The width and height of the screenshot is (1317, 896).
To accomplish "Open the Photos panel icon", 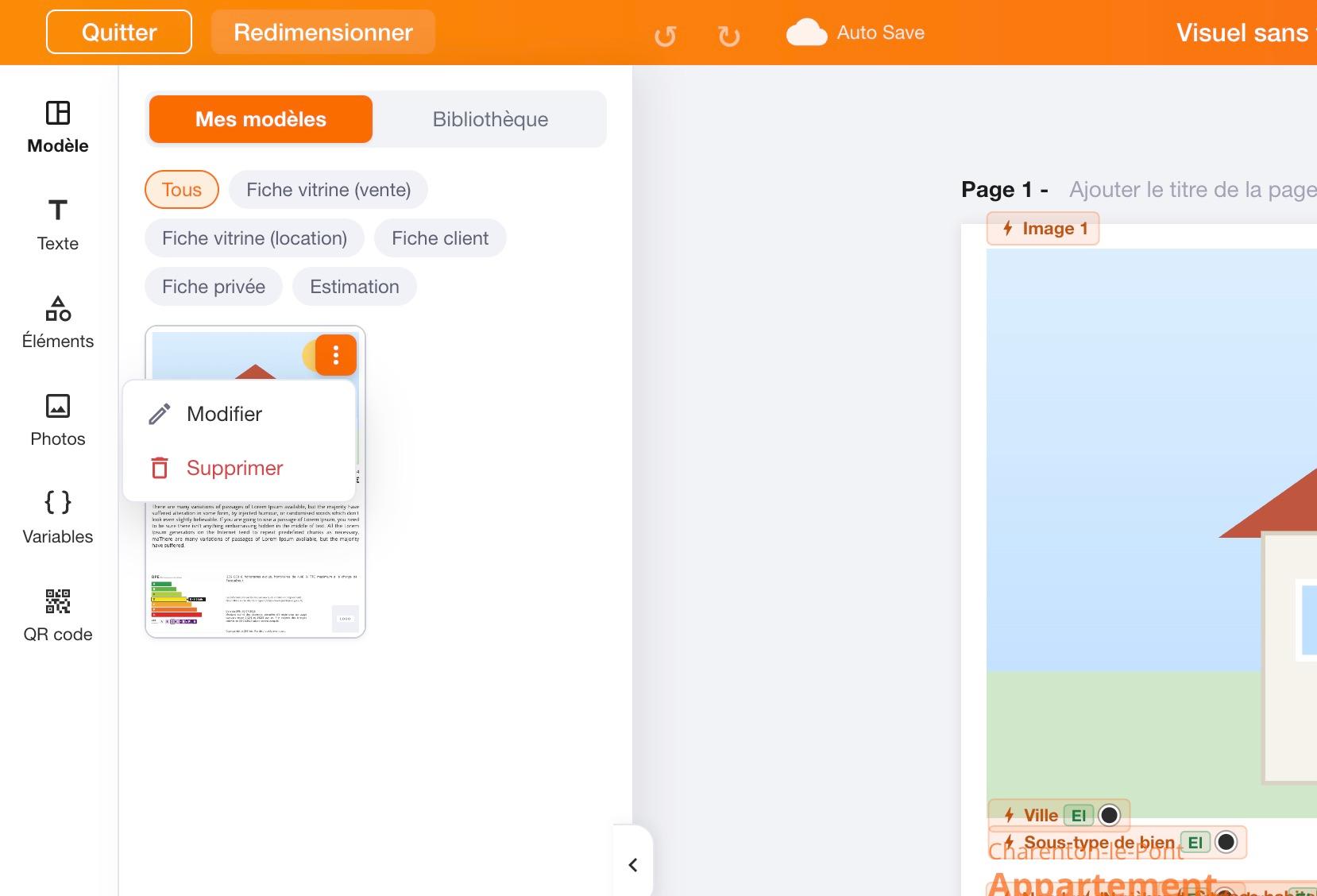I will click(x=58, y=406).
